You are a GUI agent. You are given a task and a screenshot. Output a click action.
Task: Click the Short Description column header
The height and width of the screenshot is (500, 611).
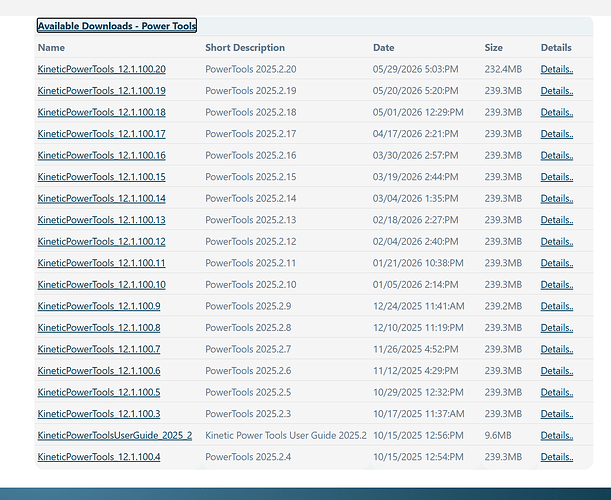(245, 48)
